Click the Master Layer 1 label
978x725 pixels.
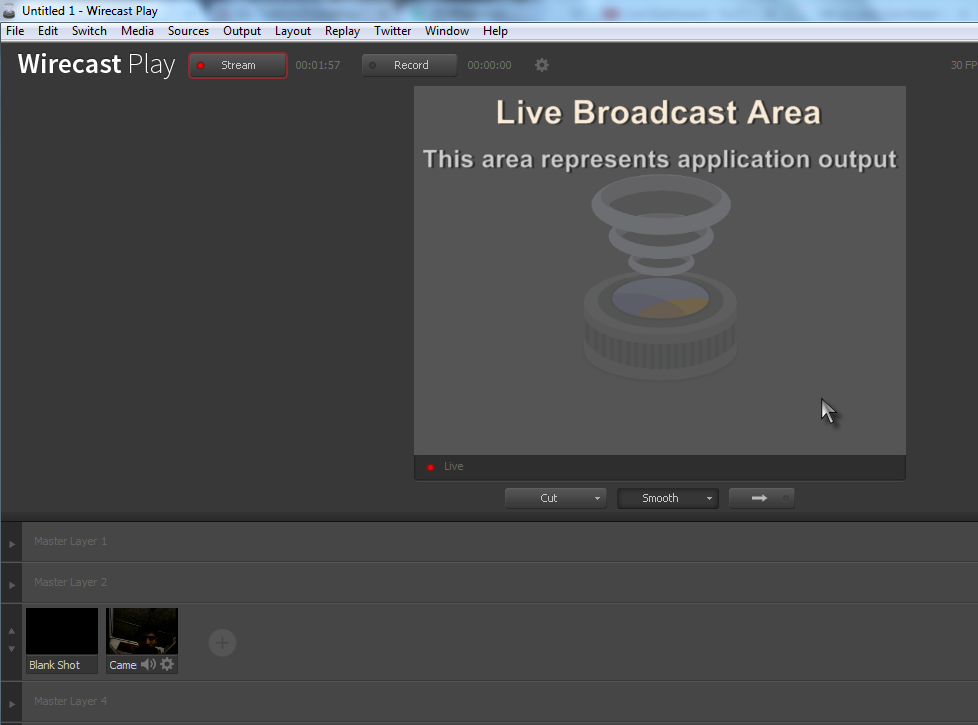click(70, 541)
